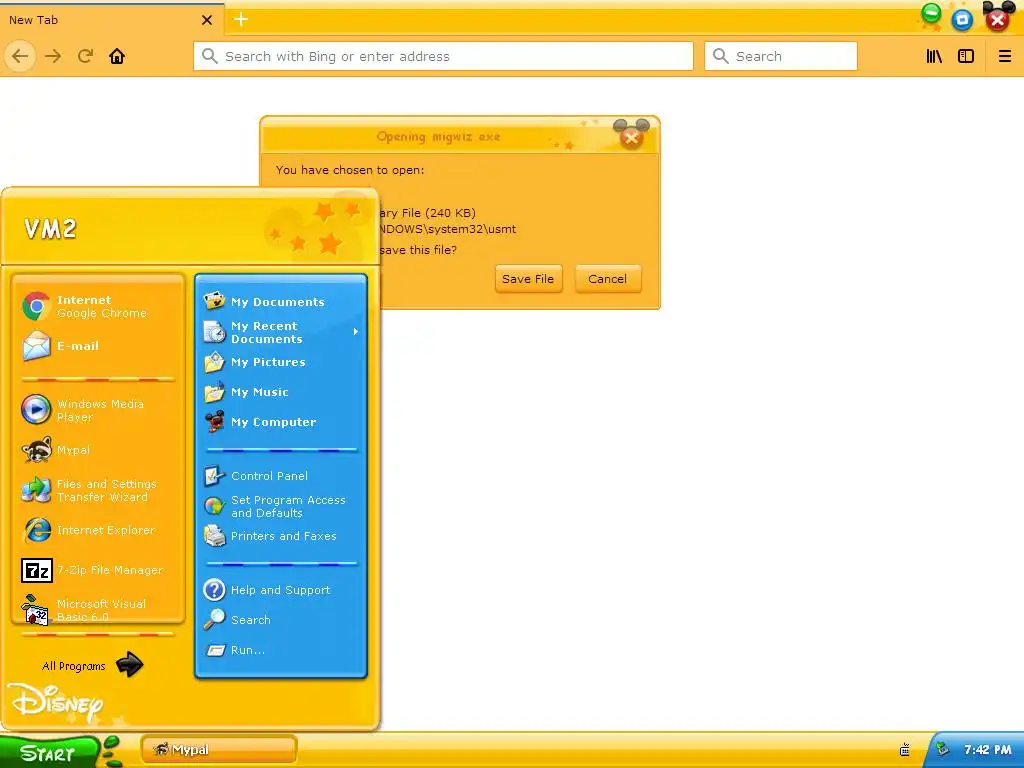Go to browser Home page

117,56
